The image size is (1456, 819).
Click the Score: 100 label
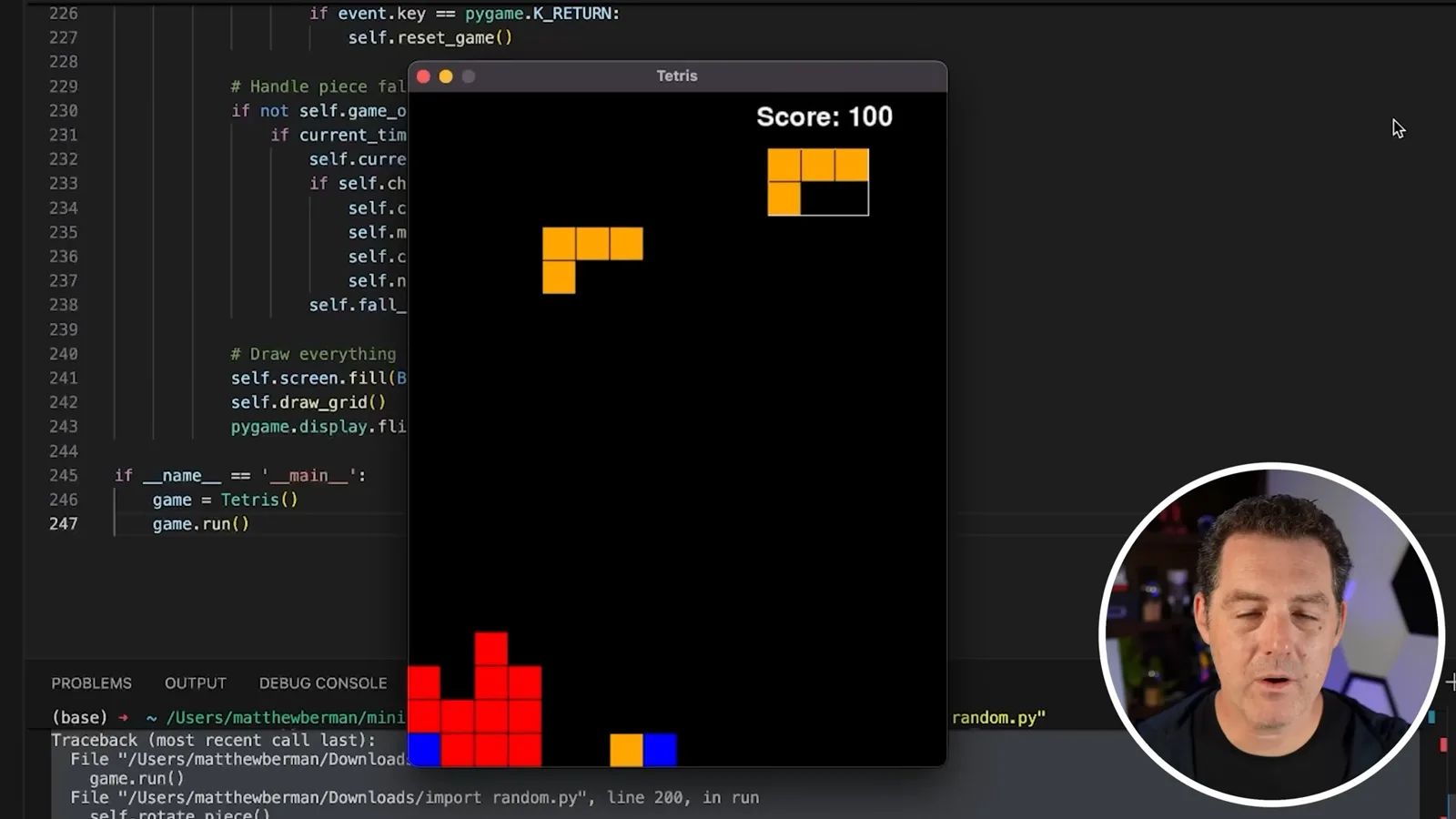coord(824,116)
